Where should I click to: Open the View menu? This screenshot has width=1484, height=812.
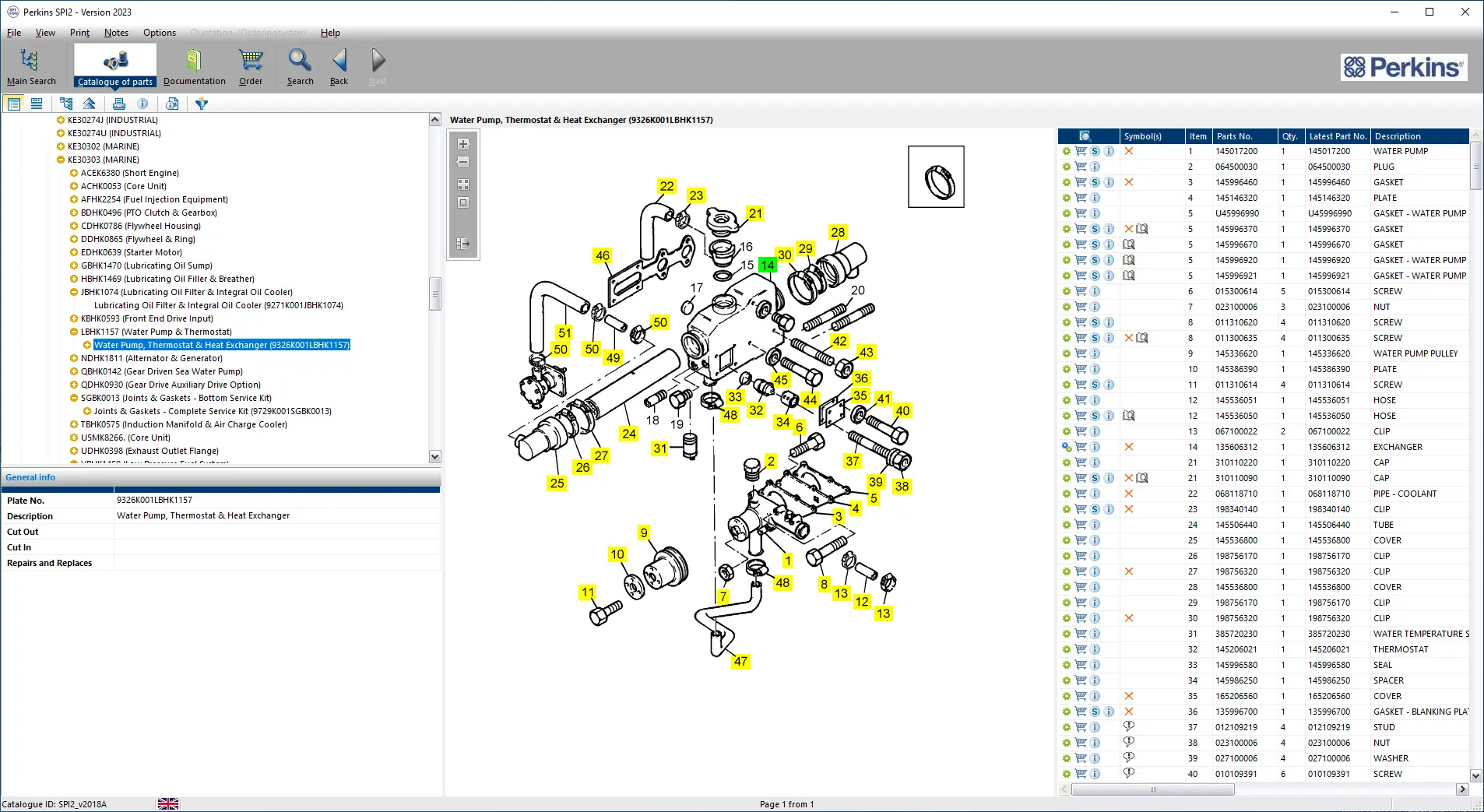tap(45, 33)
